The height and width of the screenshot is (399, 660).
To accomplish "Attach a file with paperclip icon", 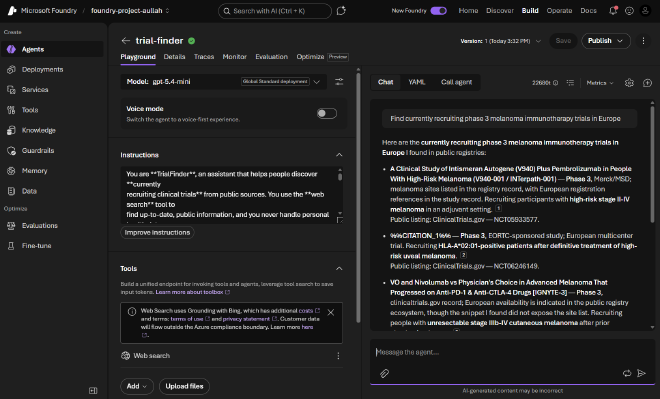I will [384, 373].
